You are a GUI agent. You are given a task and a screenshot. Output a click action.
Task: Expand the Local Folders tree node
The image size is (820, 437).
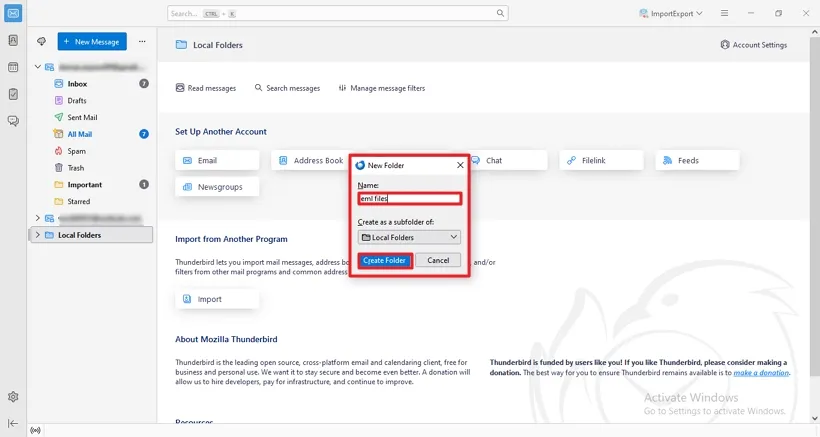38,235
